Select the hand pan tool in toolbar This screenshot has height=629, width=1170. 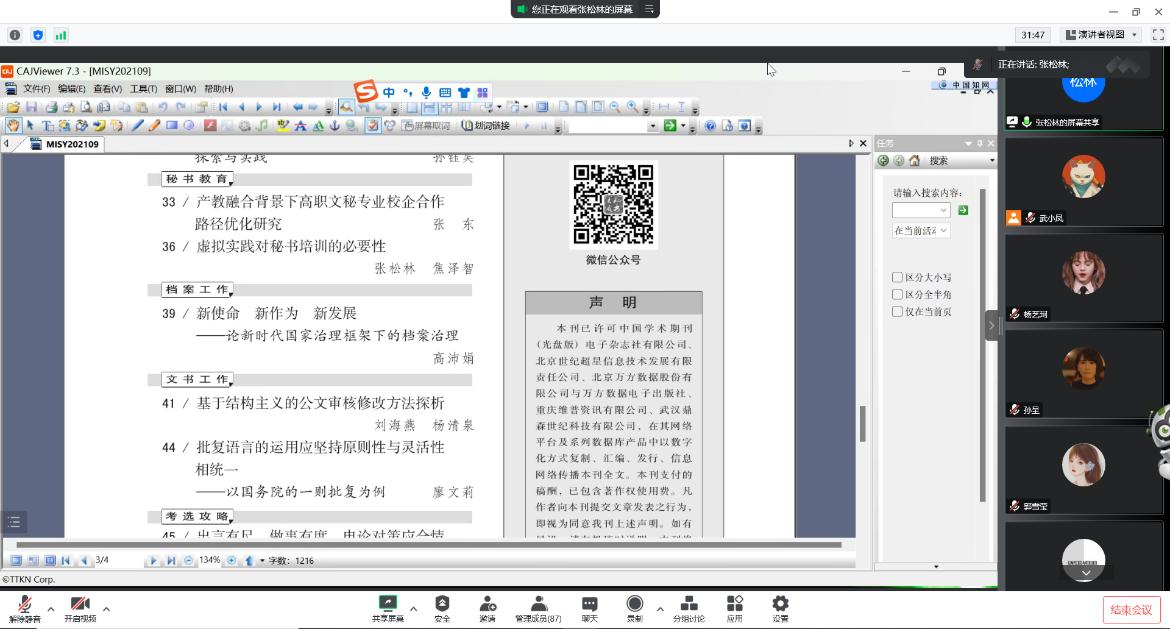[x=13, y=126]
